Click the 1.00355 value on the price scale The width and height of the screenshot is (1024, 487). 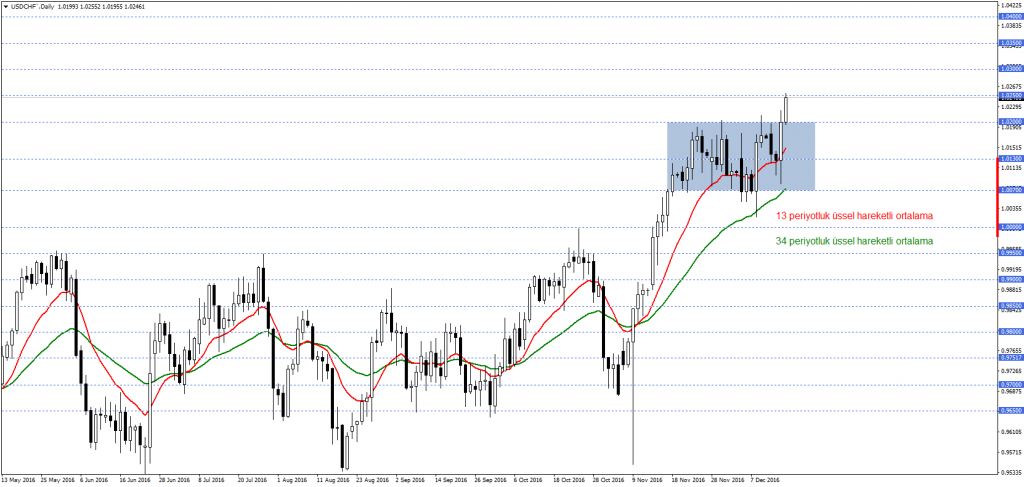tap(1012, 209)
